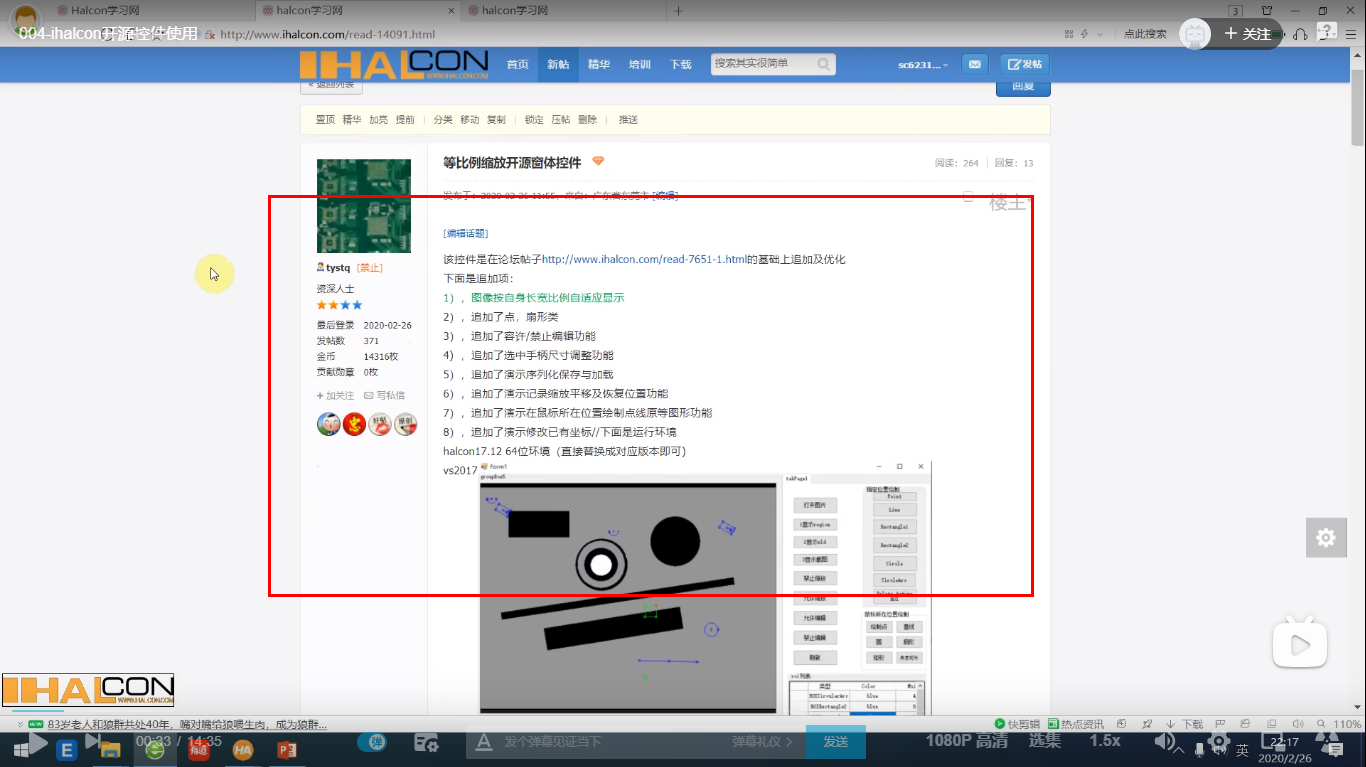Open the 选集 episode list
1366x767 pixels.
1045,742
